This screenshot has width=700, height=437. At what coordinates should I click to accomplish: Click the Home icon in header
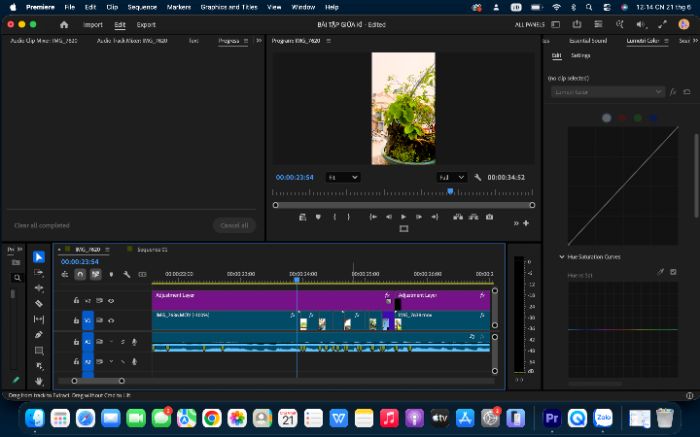(64, 25)
